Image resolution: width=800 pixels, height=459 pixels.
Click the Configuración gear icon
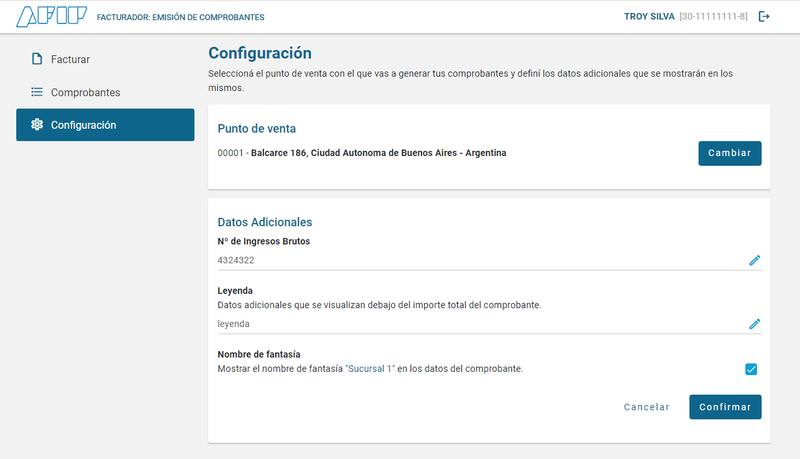37,125
